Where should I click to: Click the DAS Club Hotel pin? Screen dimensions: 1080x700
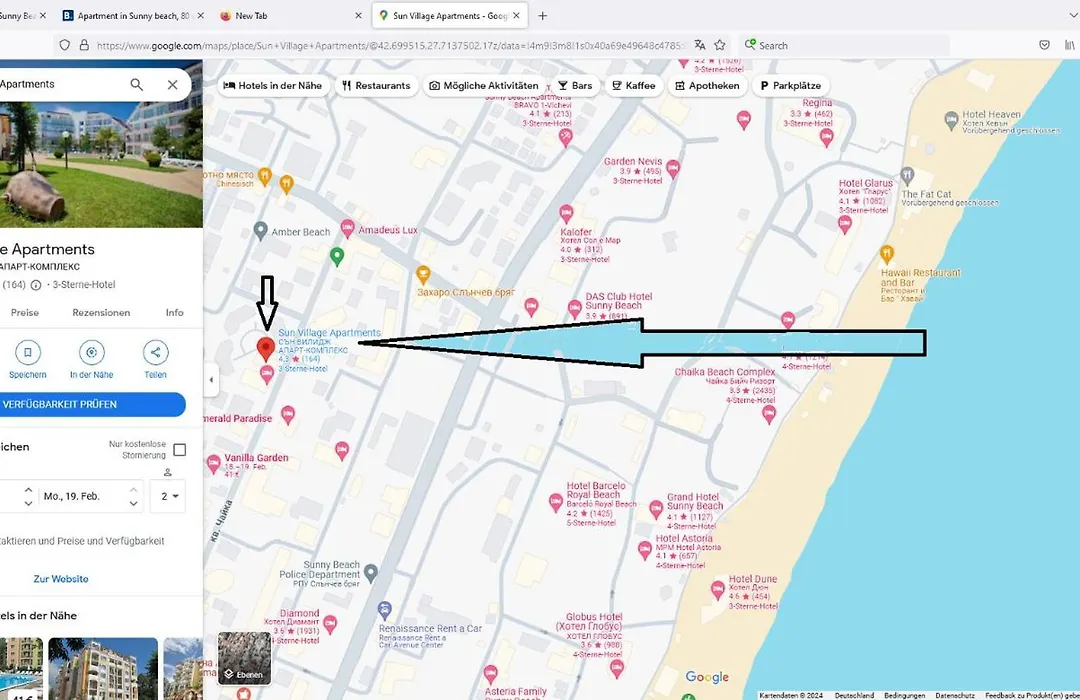(x=574, y=308)
